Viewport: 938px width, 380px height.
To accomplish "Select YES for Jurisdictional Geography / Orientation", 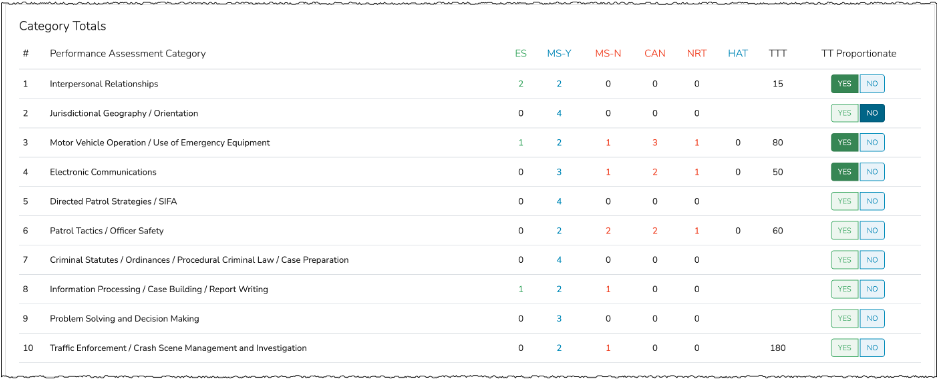I will coord(845,113).
